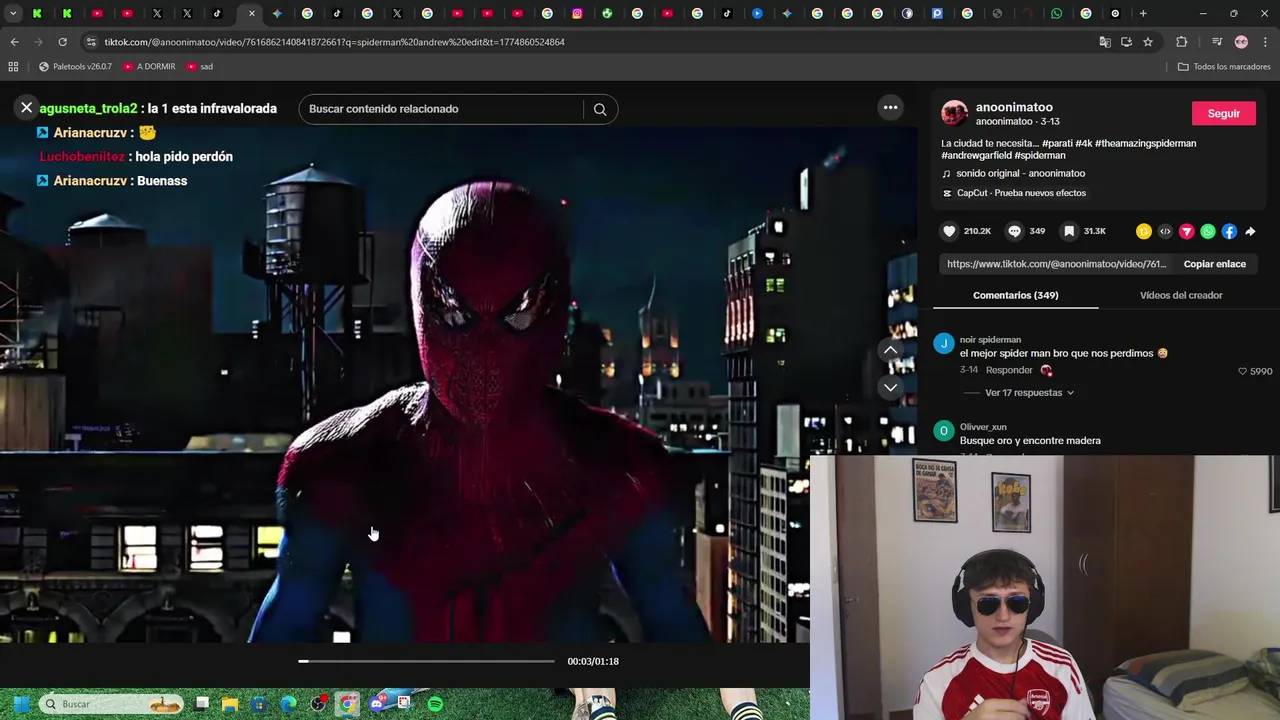Screen dimensions: 1280x720
Task: Click the browser address bar URL
Action: (x=334, y=42)
